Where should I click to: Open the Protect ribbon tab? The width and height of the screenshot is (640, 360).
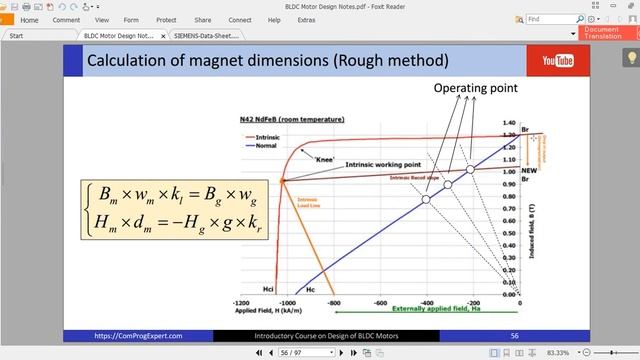(x=166, y=20)
